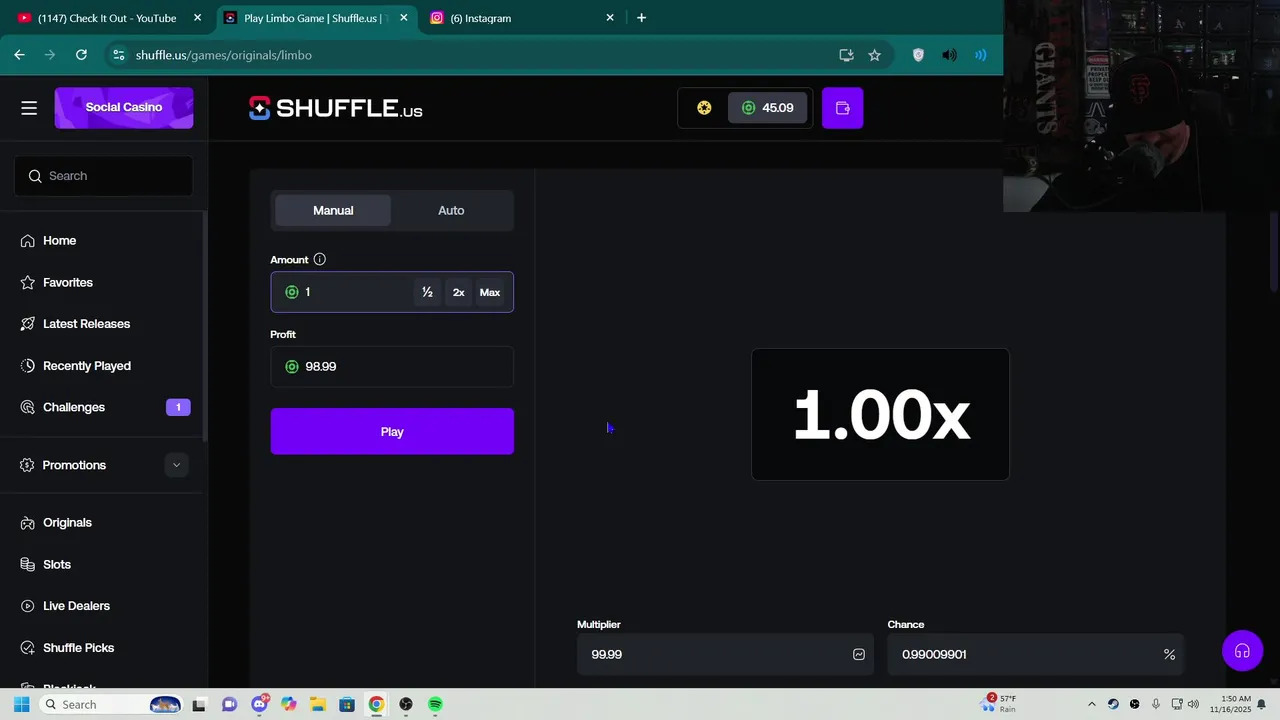Edit the Multiplier 99.99 field
Screen dimensions: 1280x720
click(725, 654)
